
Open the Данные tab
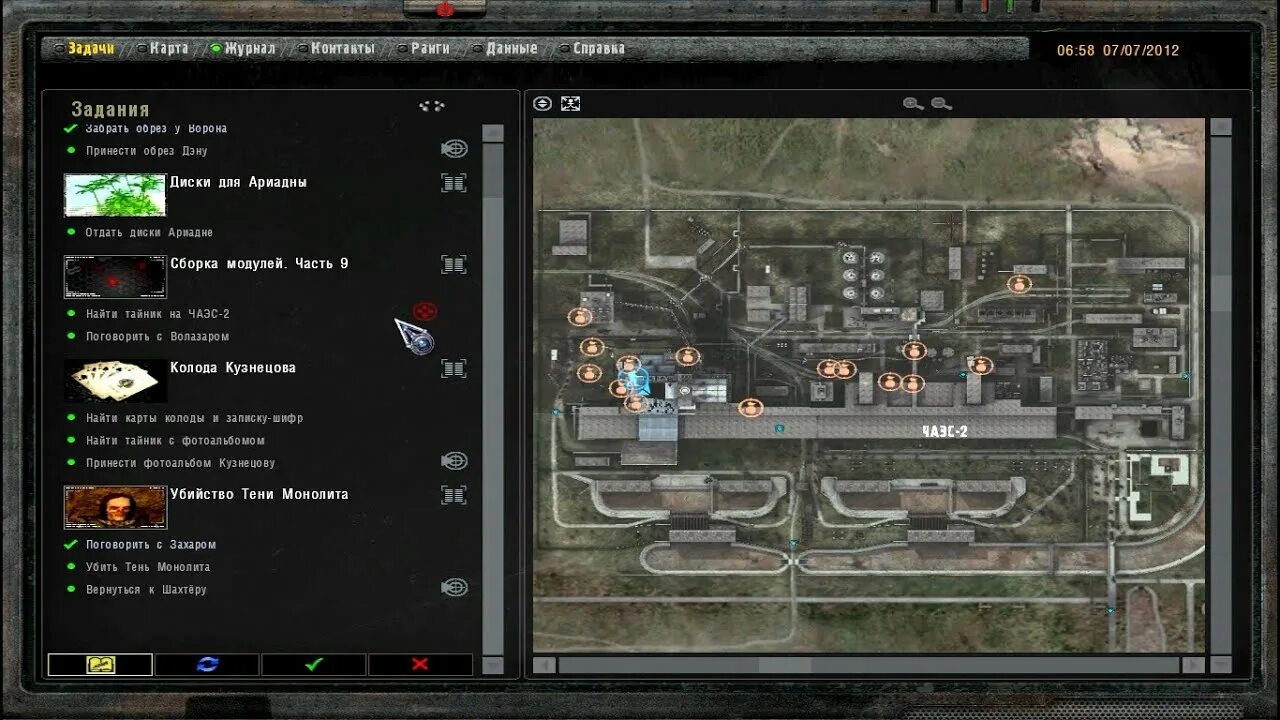click(x=512, y=48)
